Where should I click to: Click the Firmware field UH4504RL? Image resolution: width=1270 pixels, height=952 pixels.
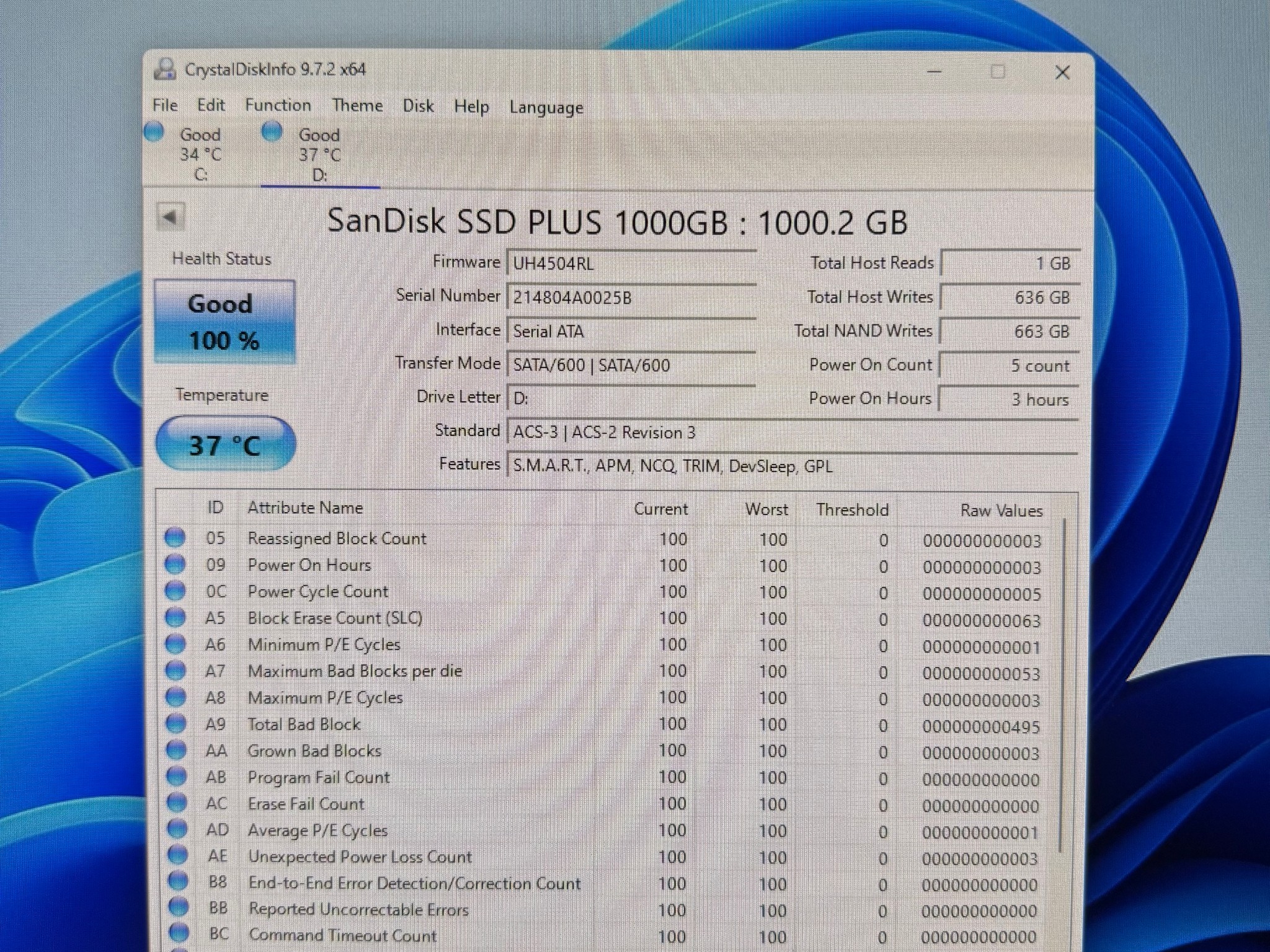(631, 263)
